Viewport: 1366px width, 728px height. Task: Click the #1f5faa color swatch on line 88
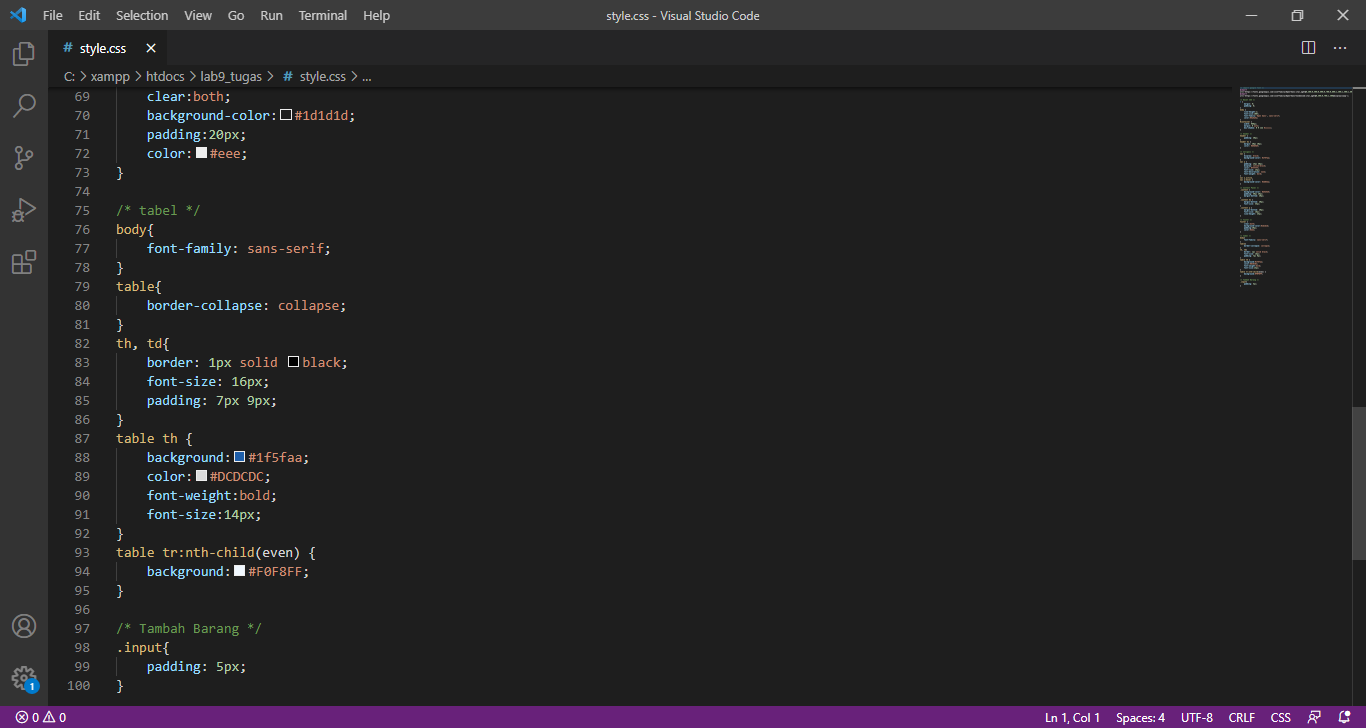tap(238, 457)
